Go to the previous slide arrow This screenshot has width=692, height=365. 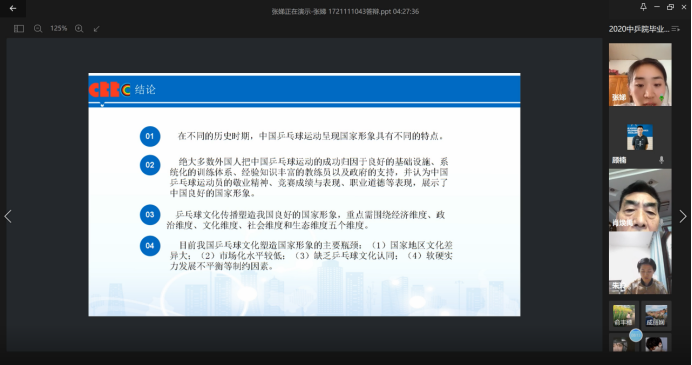coord(8,216)
